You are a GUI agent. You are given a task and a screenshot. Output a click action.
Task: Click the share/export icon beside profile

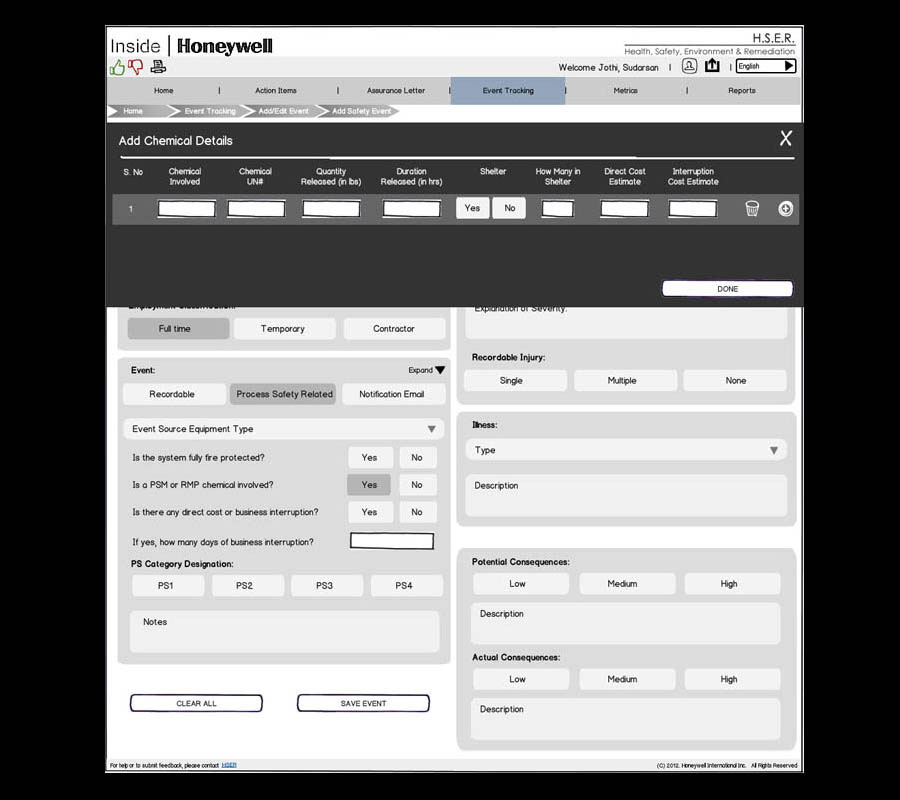[712, 66]
